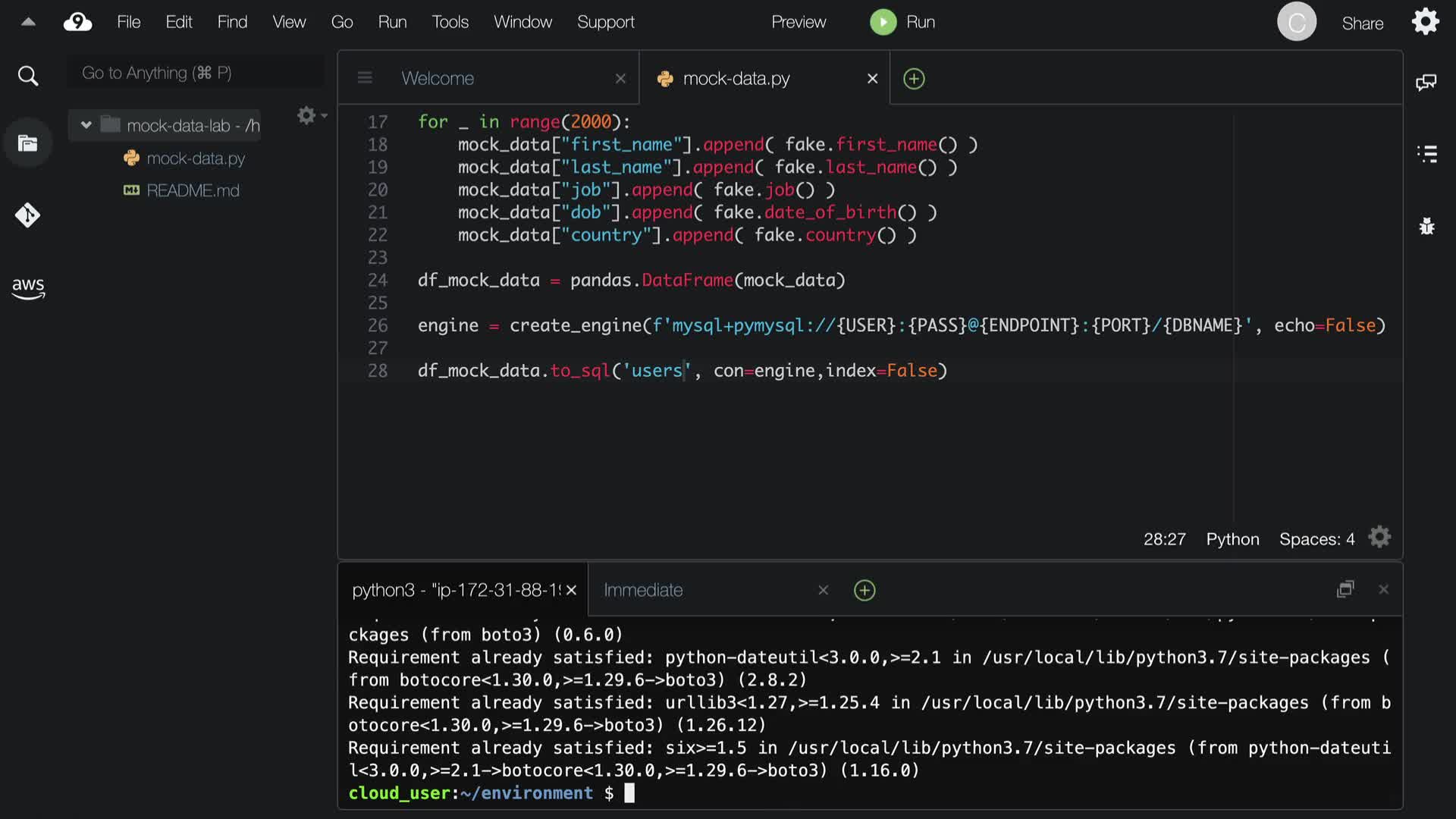Open the Collaborate chat panel
Screen dimensions: 1456x819
[1426, 82]
